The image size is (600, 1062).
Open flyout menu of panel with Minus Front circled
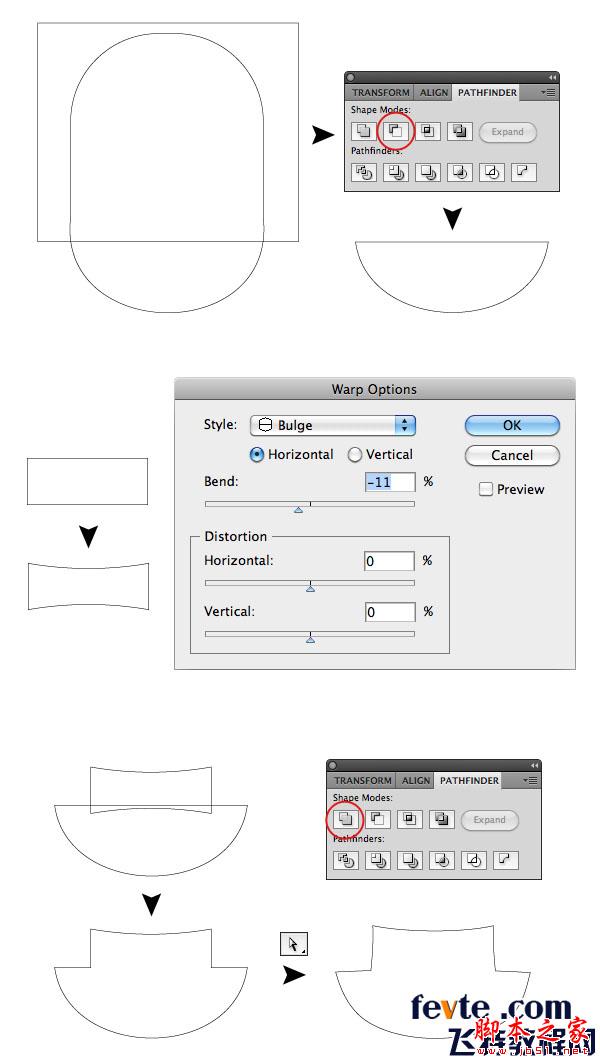point(550,92)
